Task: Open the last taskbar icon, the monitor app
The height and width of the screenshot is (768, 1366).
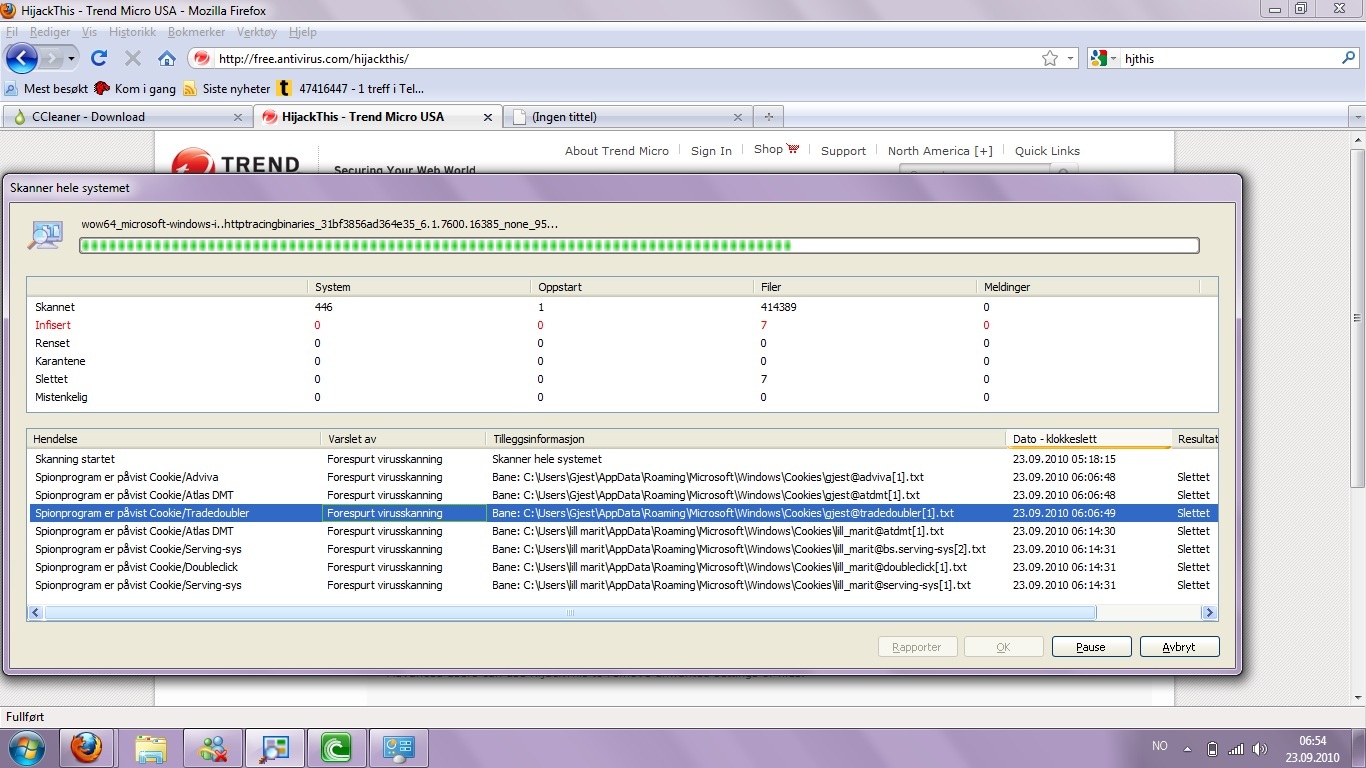Action: click(399, 748)
